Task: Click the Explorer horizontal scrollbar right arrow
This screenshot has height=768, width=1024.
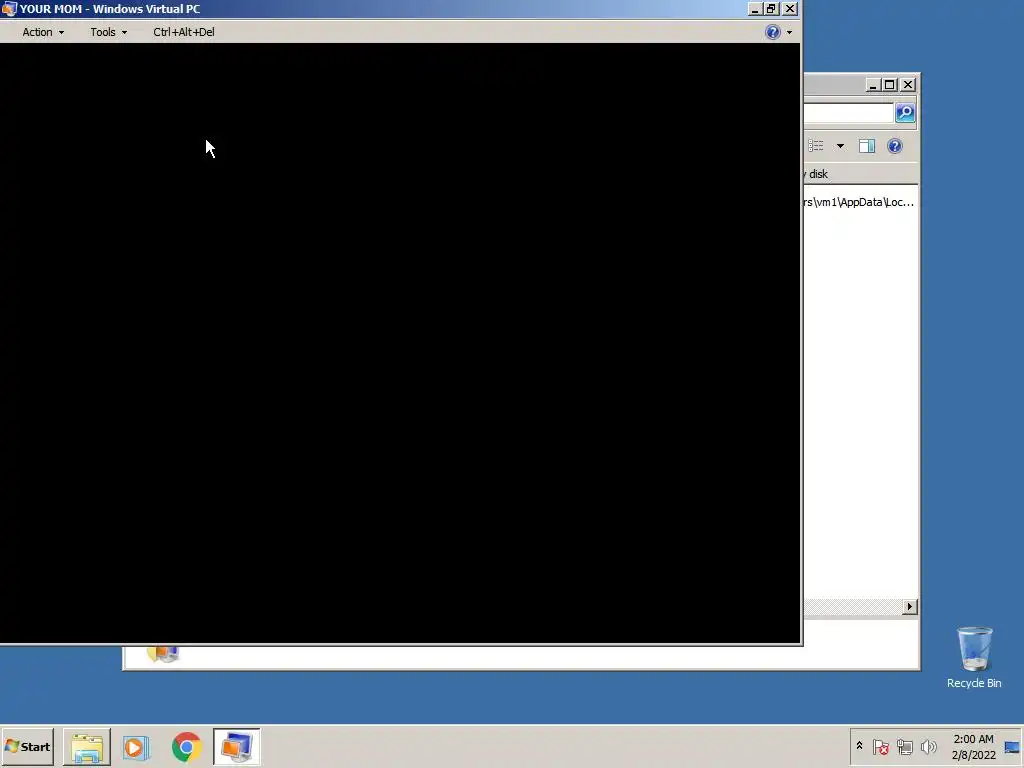Action: click(x=910, y=607)
